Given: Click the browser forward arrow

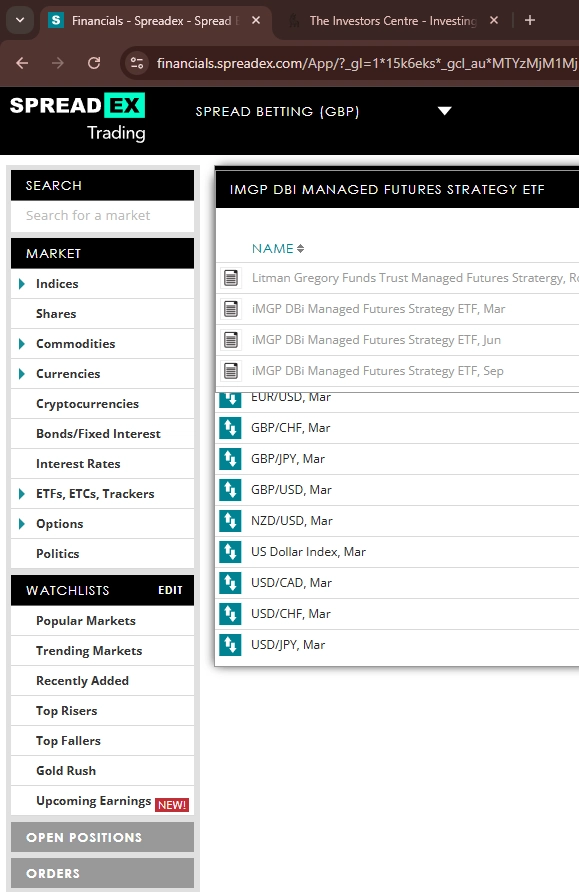Looking at the screenshot, I should (57, 63).
